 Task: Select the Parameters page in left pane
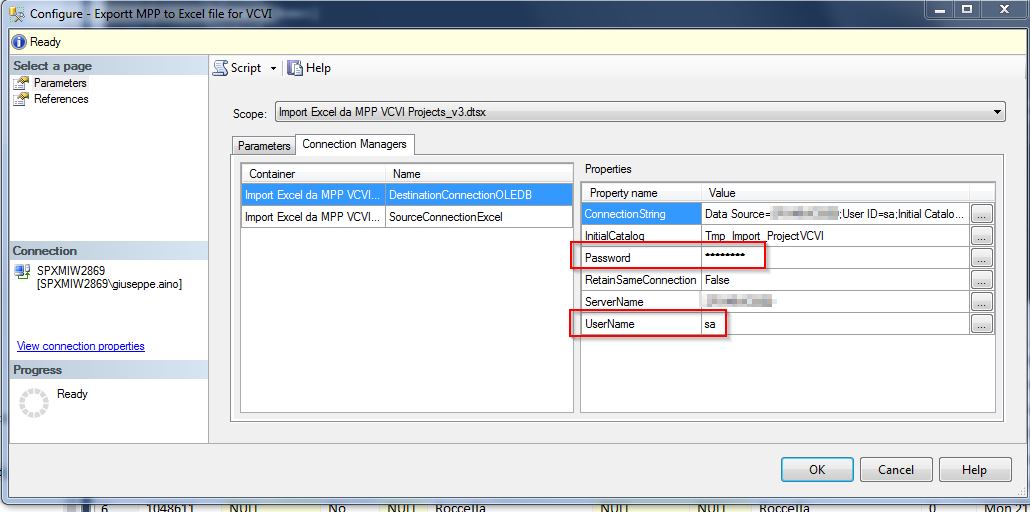[60, 83]
